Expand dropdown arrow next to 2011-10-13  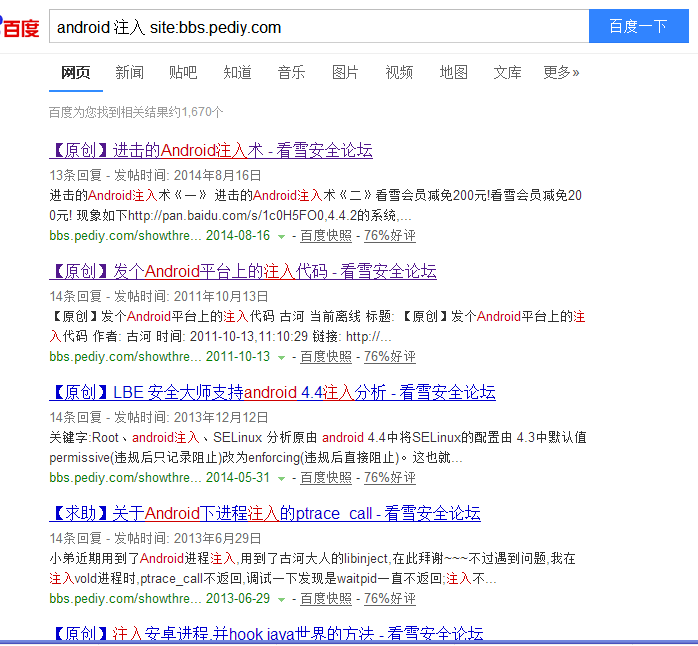point(281,358)
